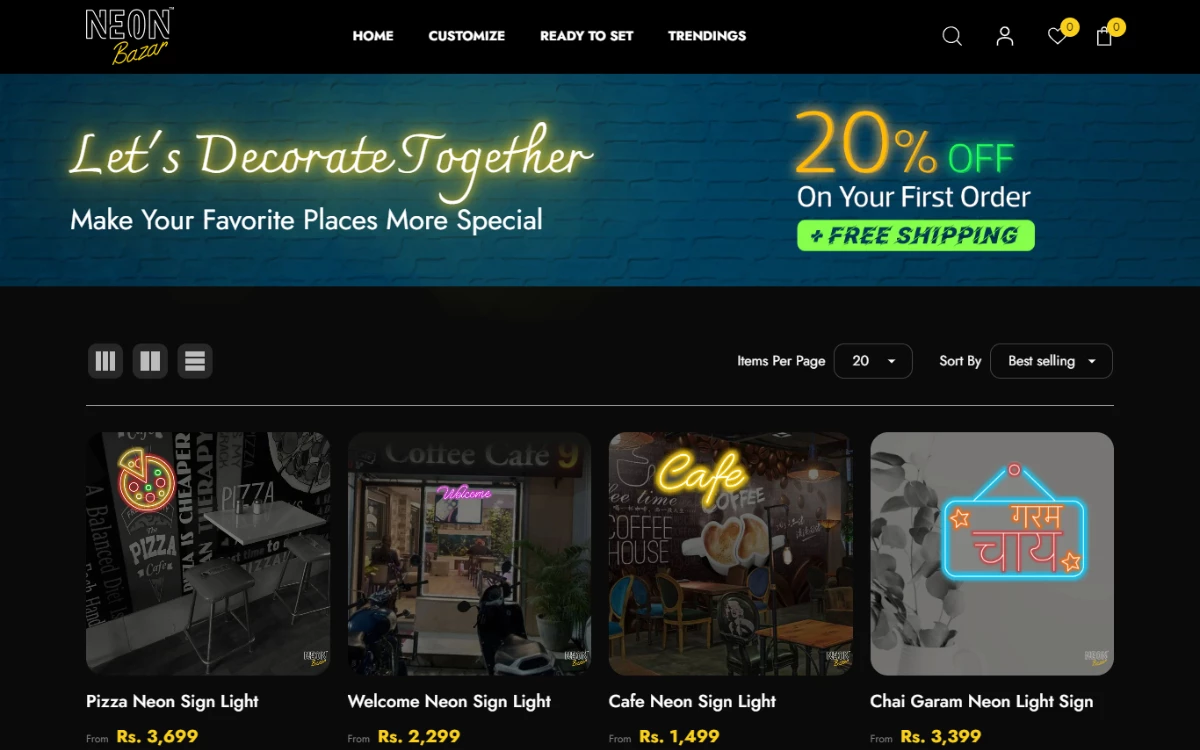The image size is (1200, 750).
Task: Select the Cafe neon sign thumbnail
Action: 731,554
